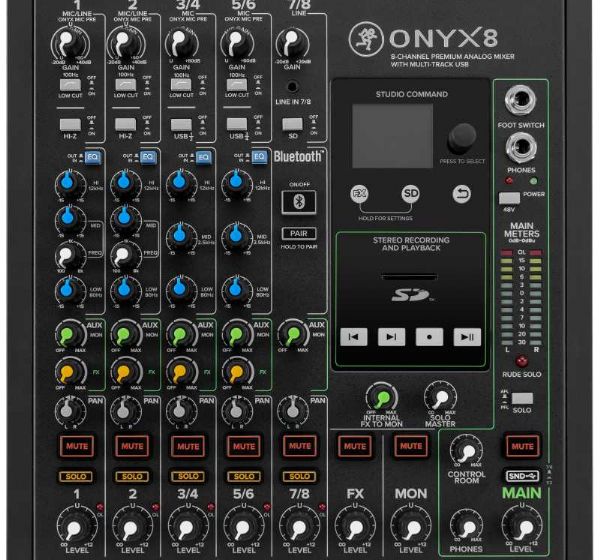Toggle the EQ switch on channel 3/4
This screenshot has width=600, height=560.
204,157
